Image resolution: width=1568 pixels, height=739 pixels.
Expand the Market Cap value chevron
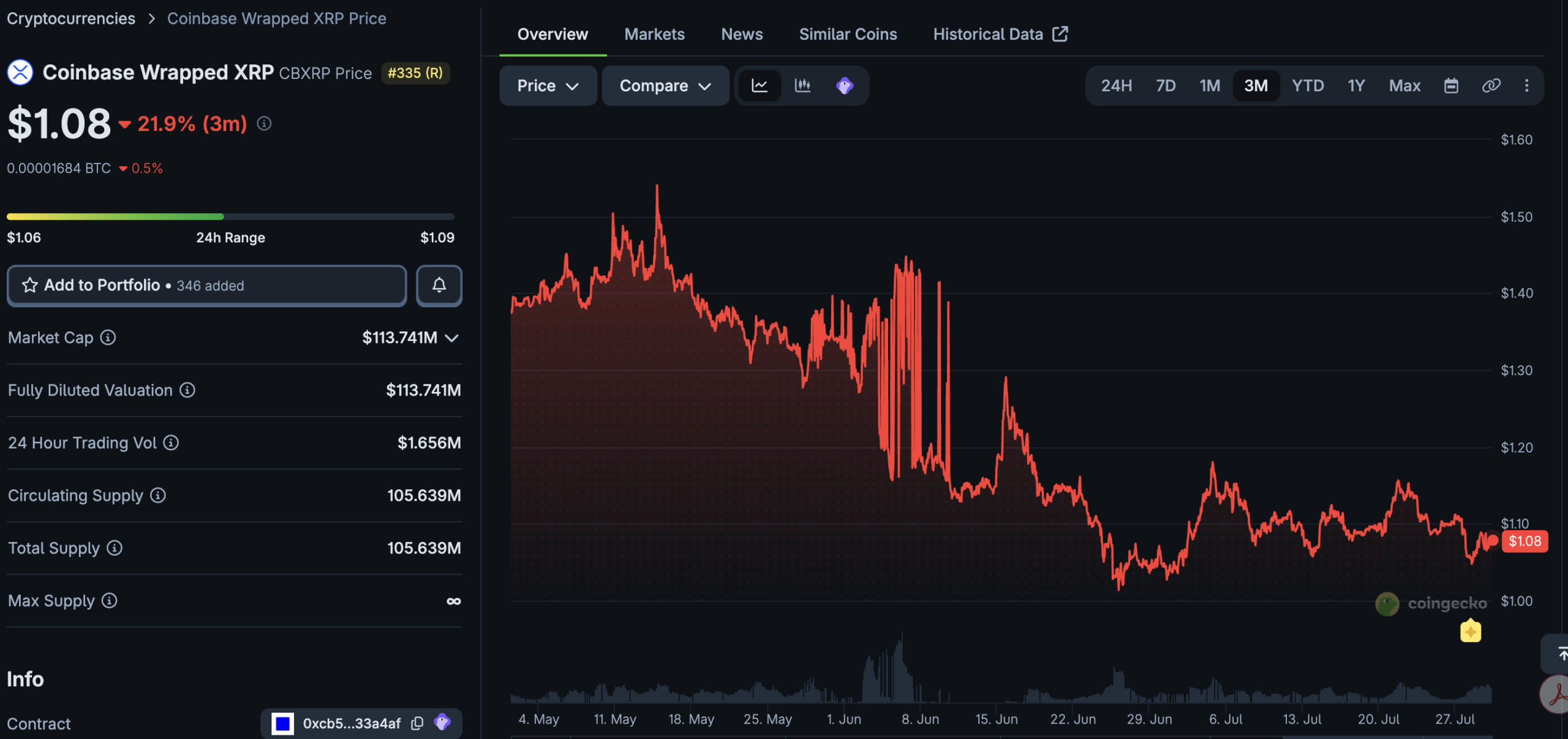point(452,338)
